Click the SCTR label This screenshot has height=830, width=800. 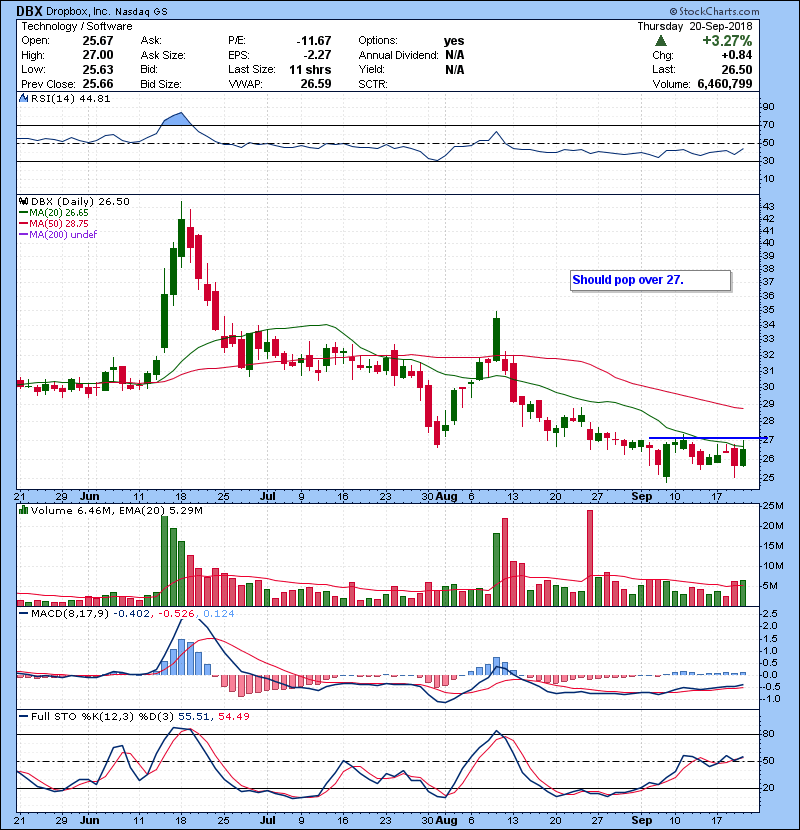point(373,84)
